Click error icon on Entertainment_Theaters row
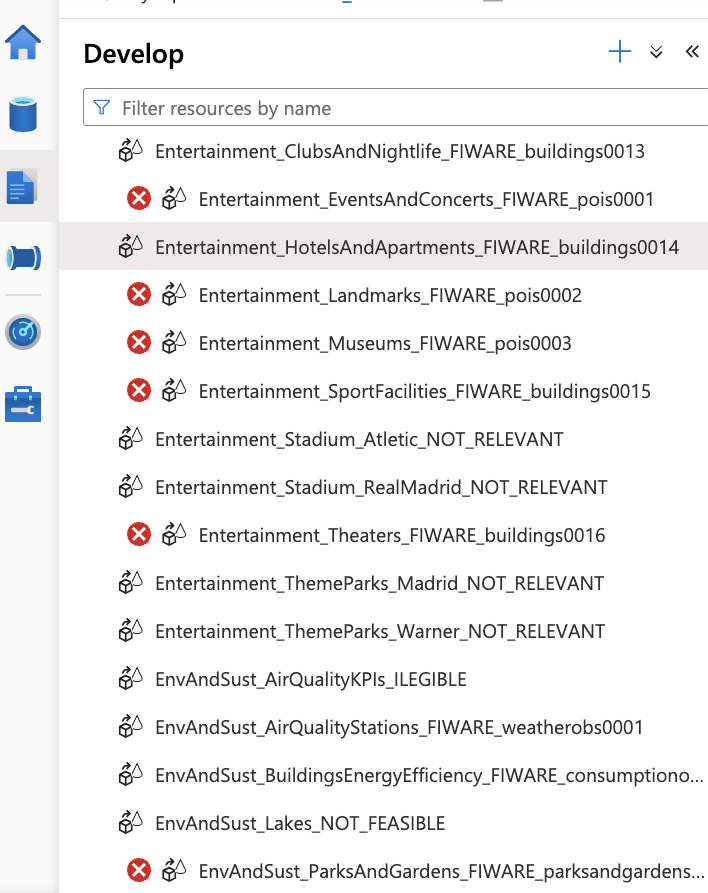The width and height of the screenshot is (708, 893). pyautogui.click(x=138, y=535)
